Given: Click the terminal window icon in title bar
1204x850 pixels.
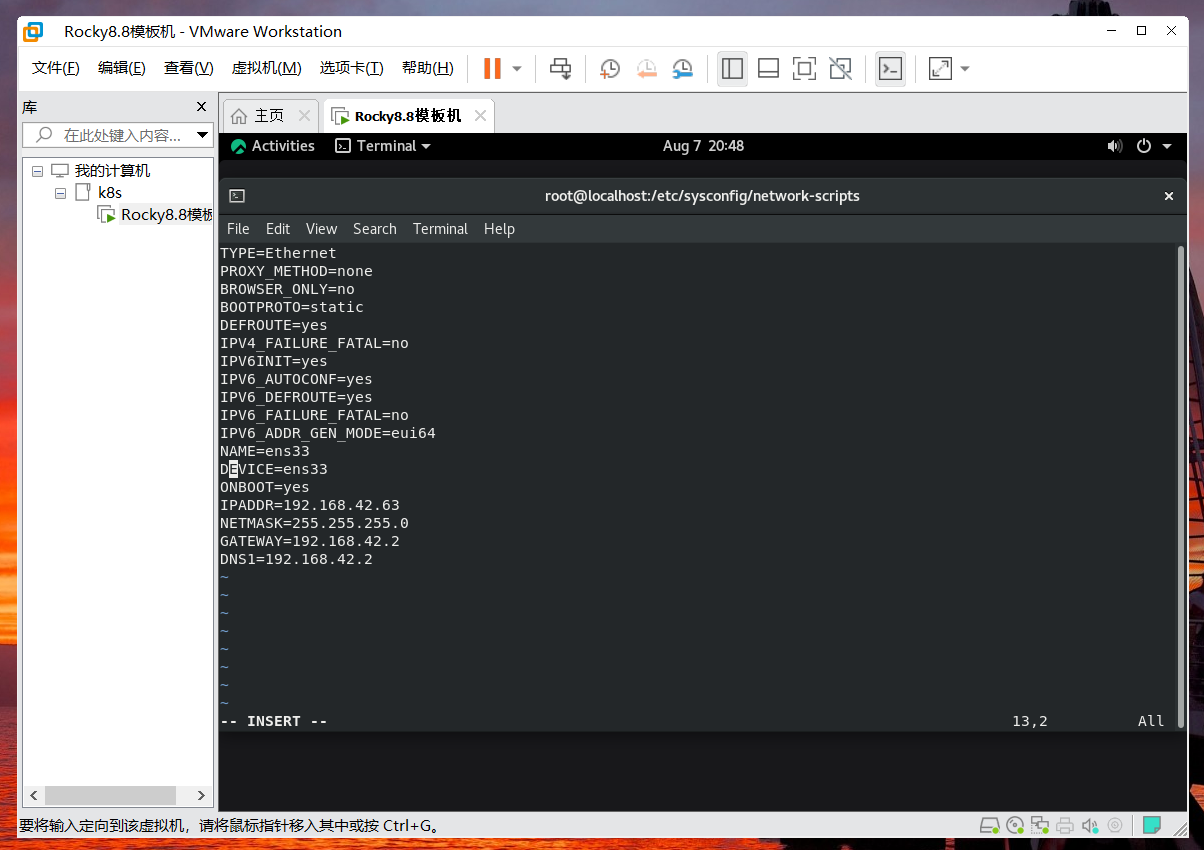Looking at the screenshot, I should click(x=237, y=196).
